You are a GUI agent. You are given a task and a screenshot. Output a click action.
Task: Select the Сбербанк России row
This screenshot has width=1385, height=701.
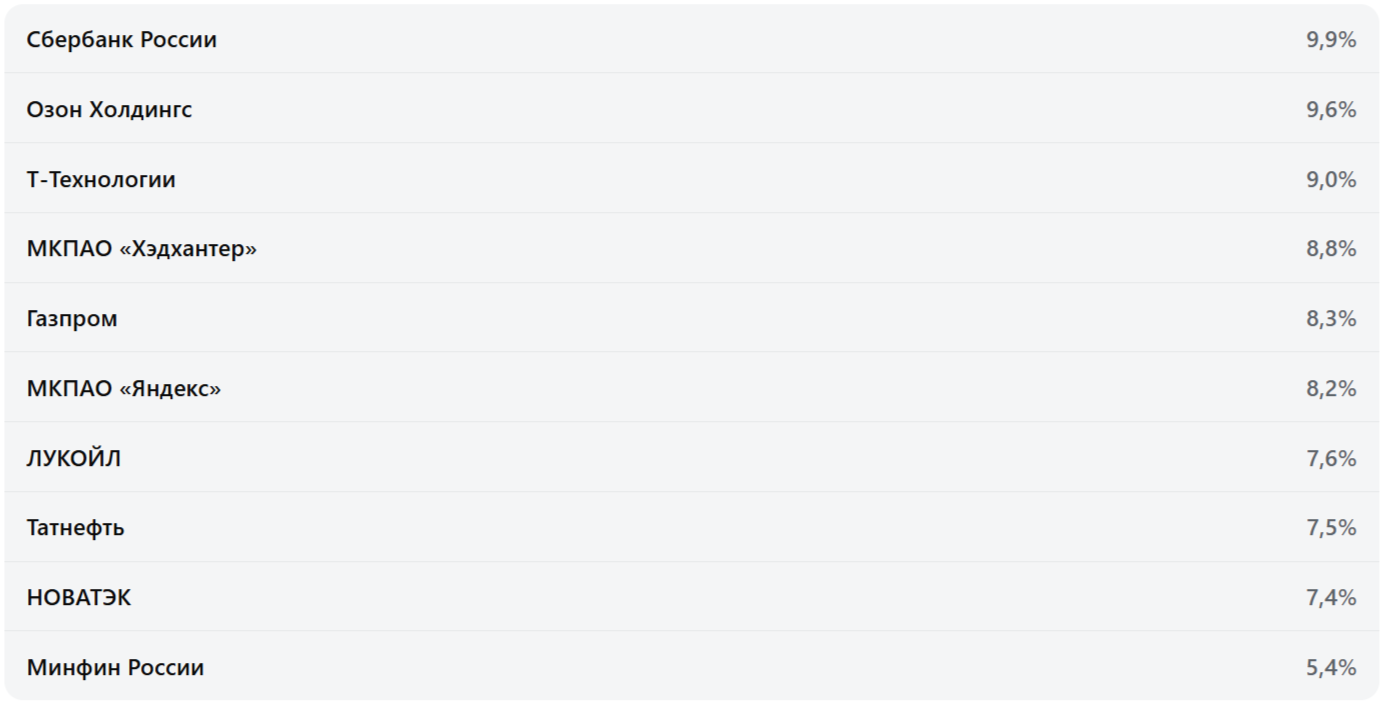(x=692, y=39)
